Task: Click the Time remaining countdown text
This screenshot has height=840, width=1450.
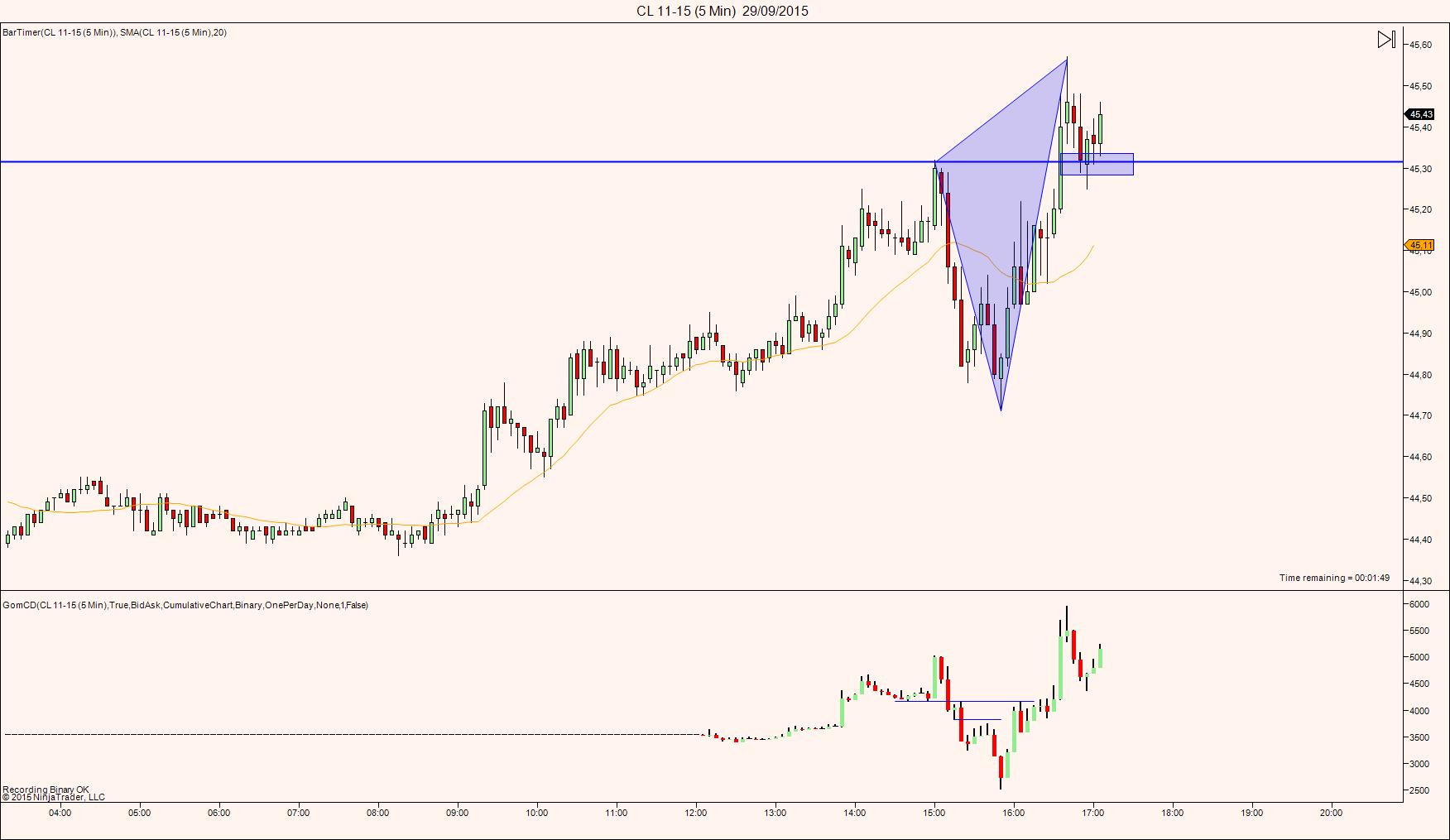Action: click(x=1334, y=578)
